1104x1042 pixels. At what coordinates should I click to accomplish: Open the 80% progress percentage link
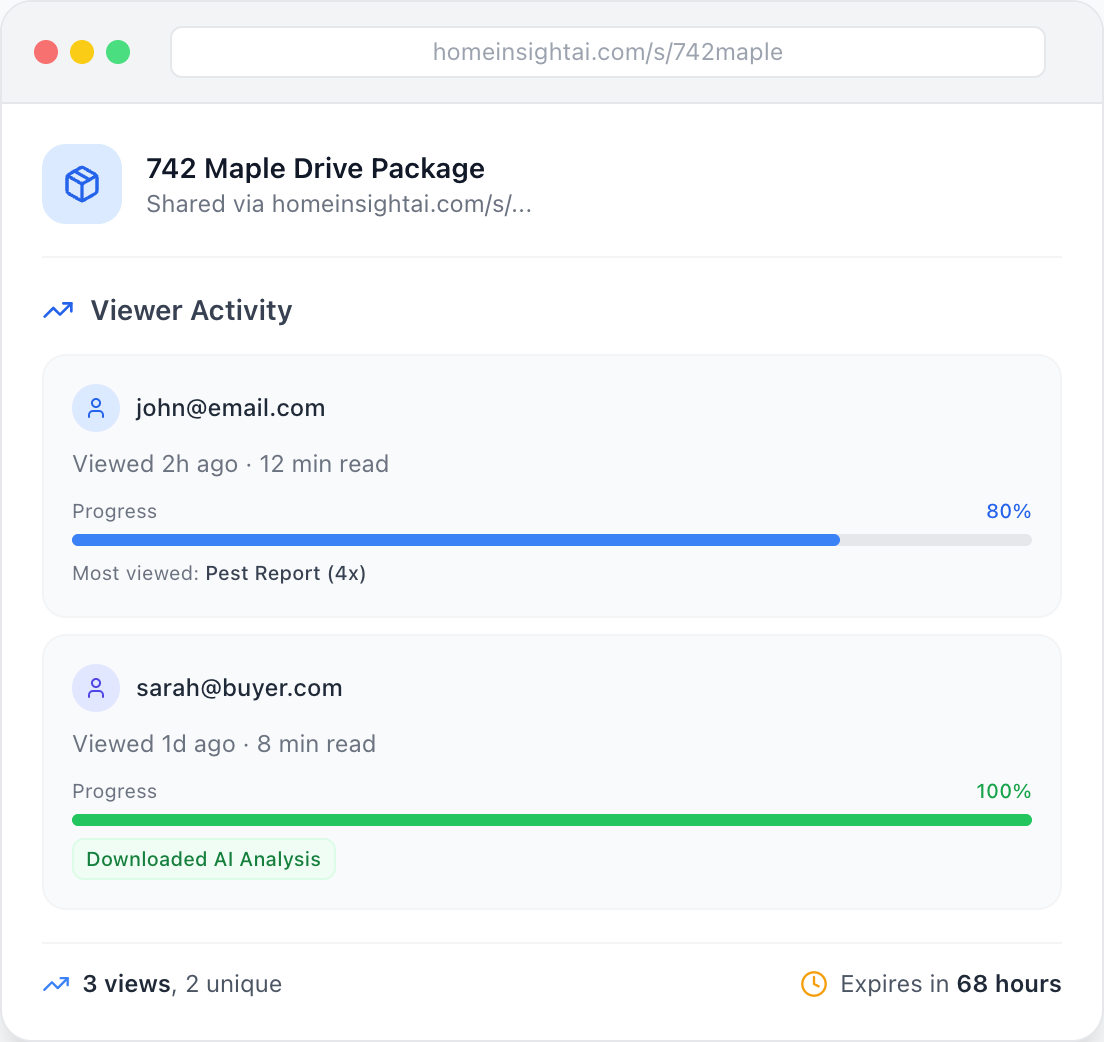1008,511
